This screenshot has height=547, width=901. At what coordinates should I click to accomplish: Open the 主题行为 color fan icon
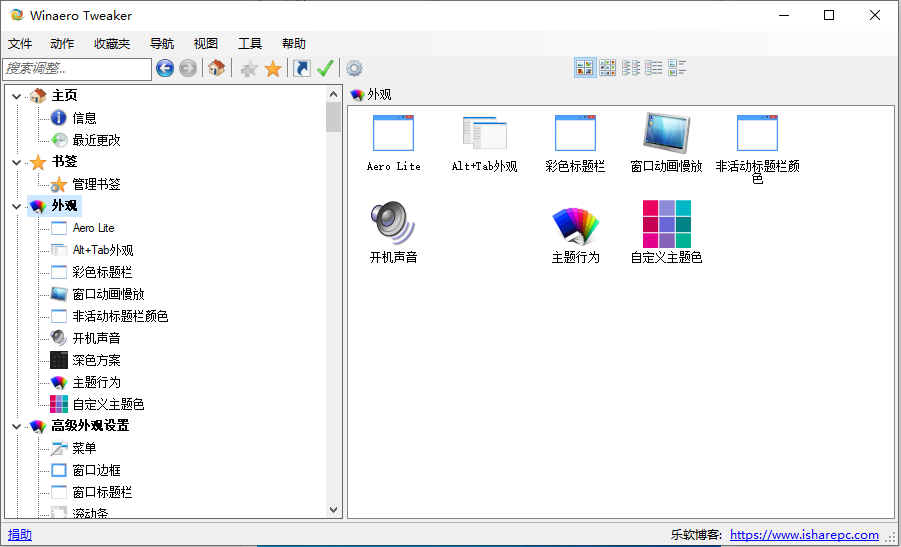click(575, 223)
